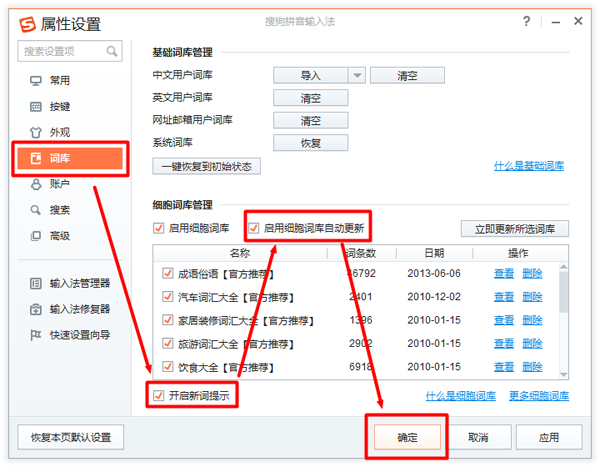The width and height of the screenshot is (600, 467).
Task: Click the person icon next to 账户
Action: [x=36, y=184]
